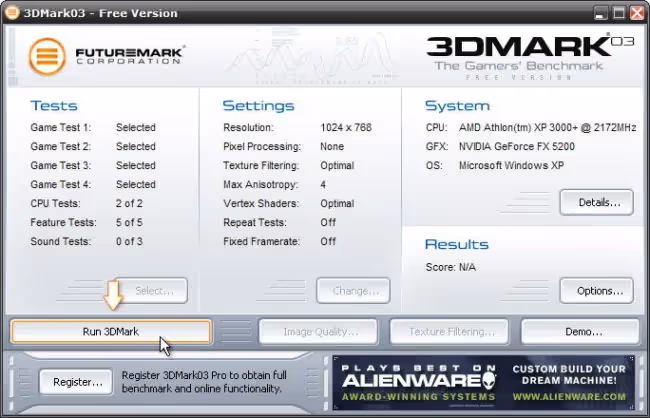This screenshot has width=650, height=418.
Task: Click the Results section heading
Action: pyautogui.click(x=457, y=244)
